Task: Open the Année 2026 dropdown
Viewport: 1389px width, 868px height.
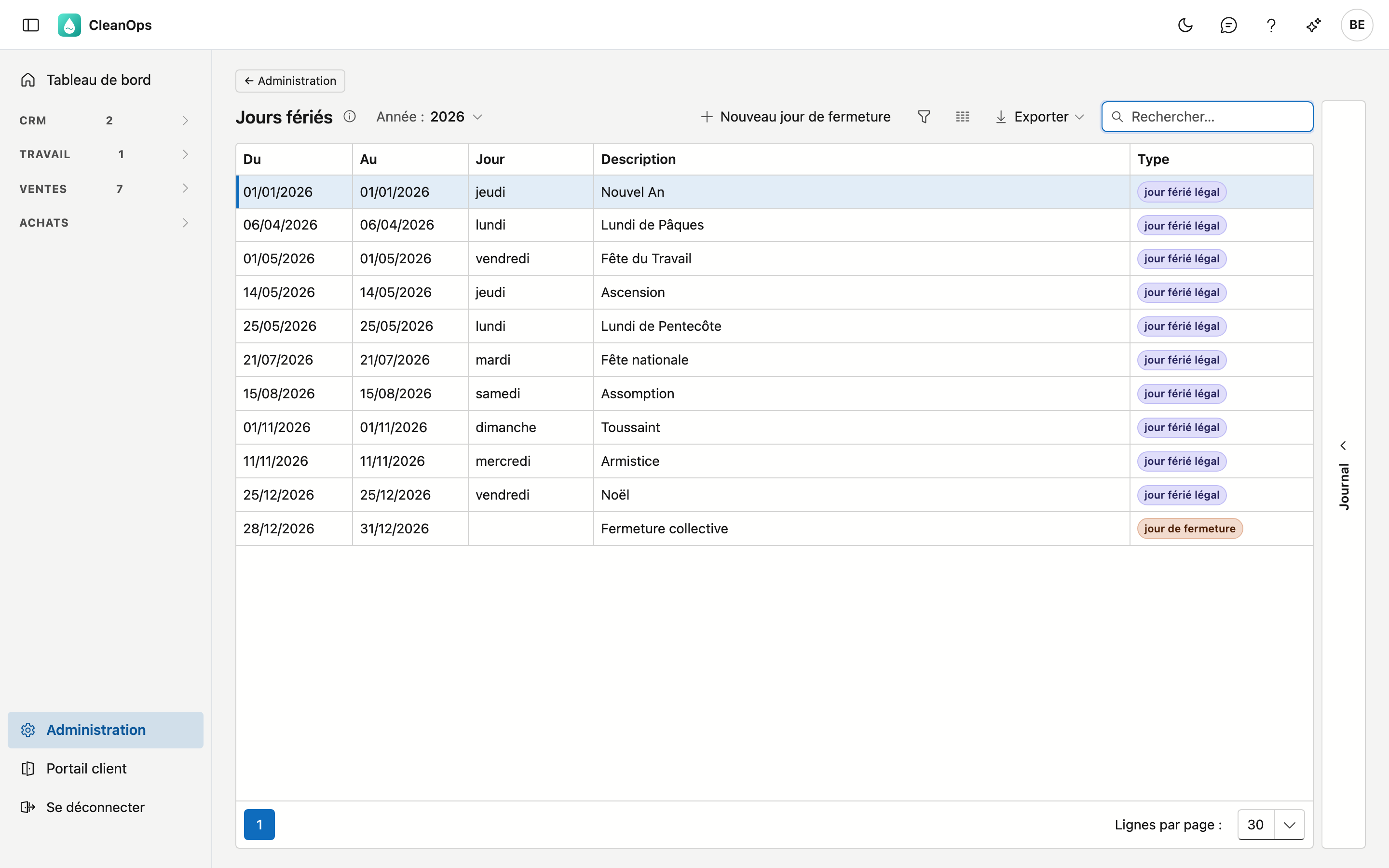Action: click(429, 117)
